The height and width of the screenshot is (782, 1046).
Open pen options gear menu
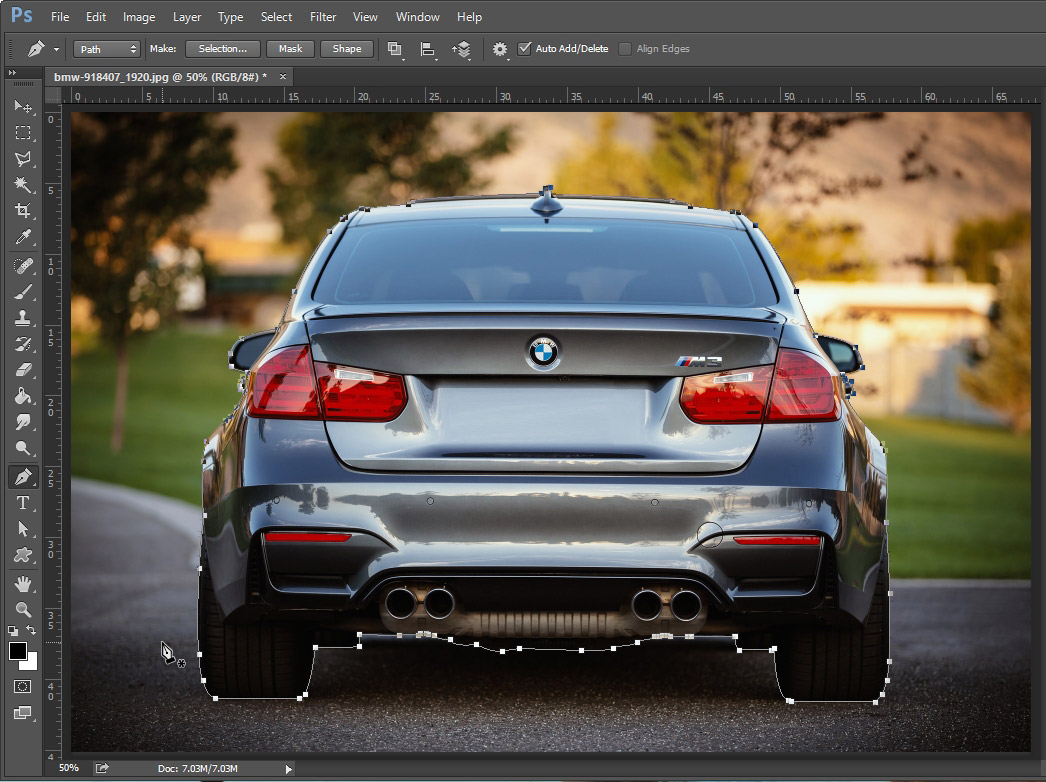(500, 49)
